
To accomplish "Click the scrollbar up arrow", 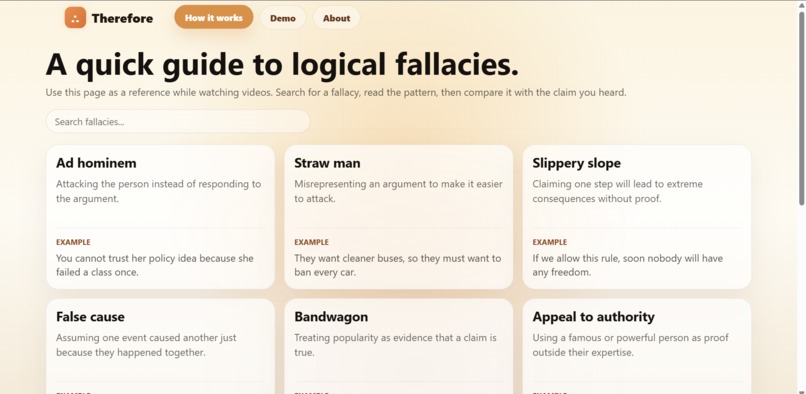I will pos(801,5).
